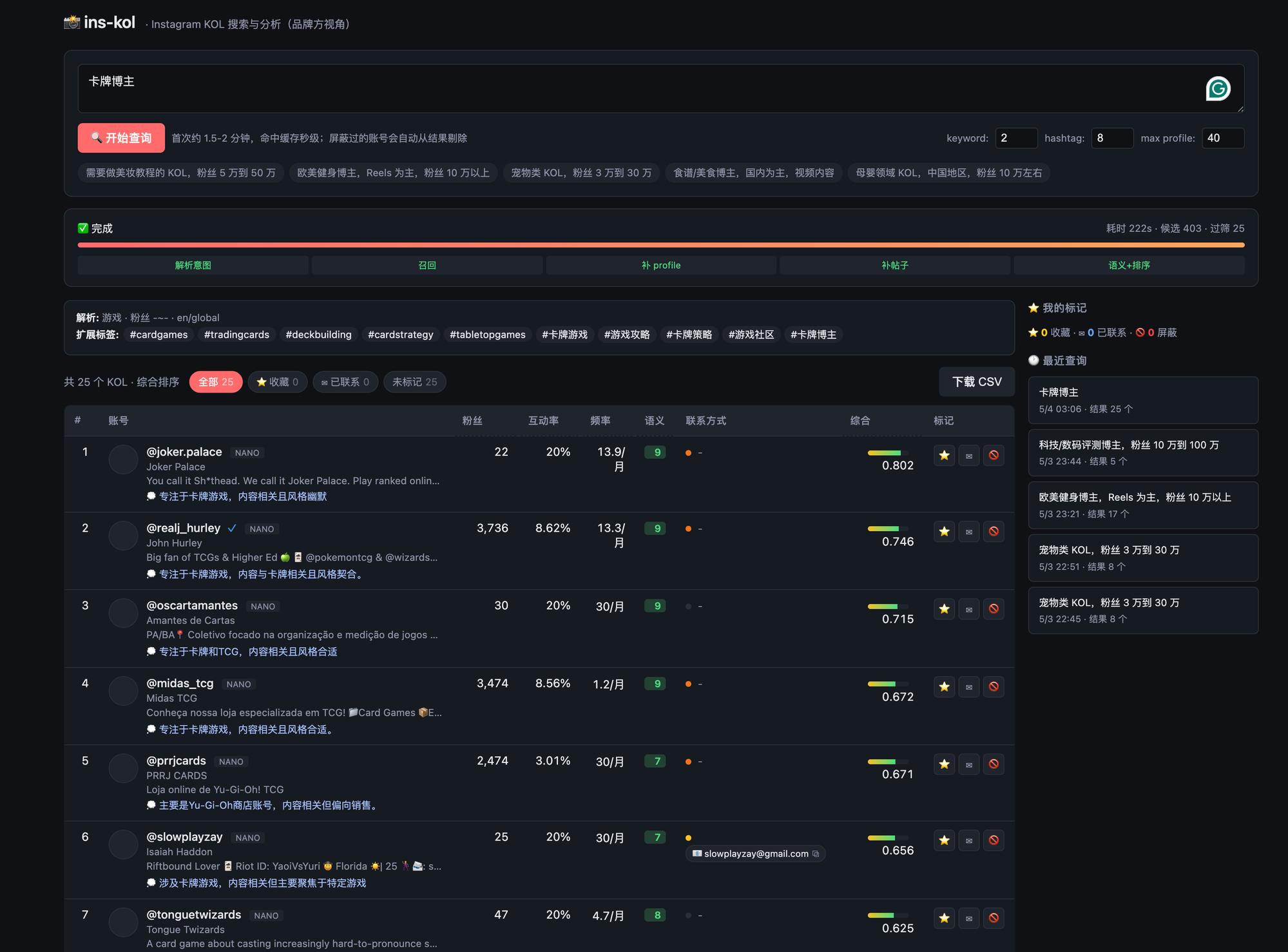
Task: Use the 宠物类 KOL example query chip
Action: coord(581,173)
